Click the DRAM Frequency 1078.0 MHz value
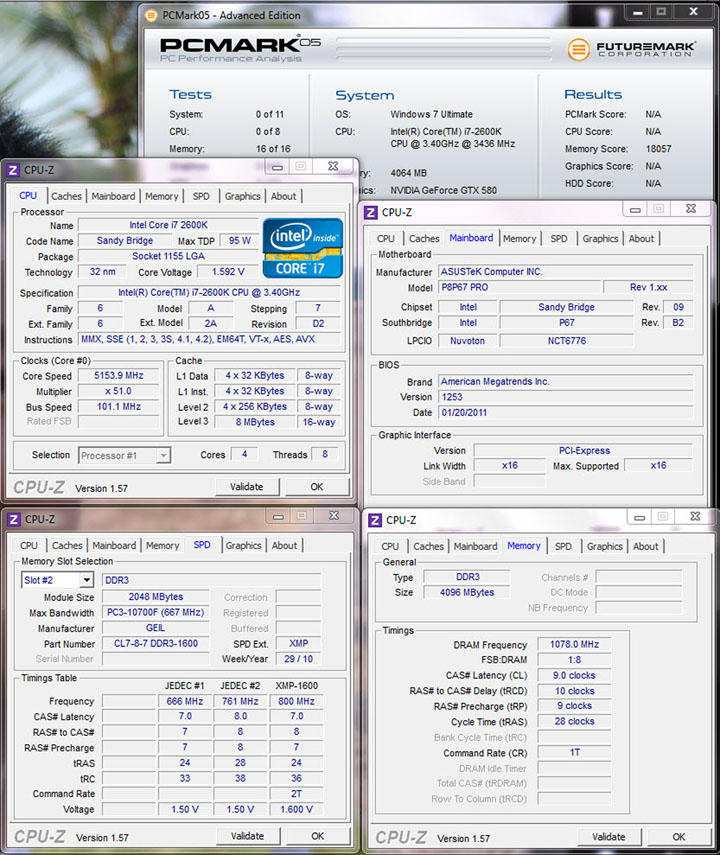Image resolution: width=720 pixels, height=855 pixels. tap(574, 645)
